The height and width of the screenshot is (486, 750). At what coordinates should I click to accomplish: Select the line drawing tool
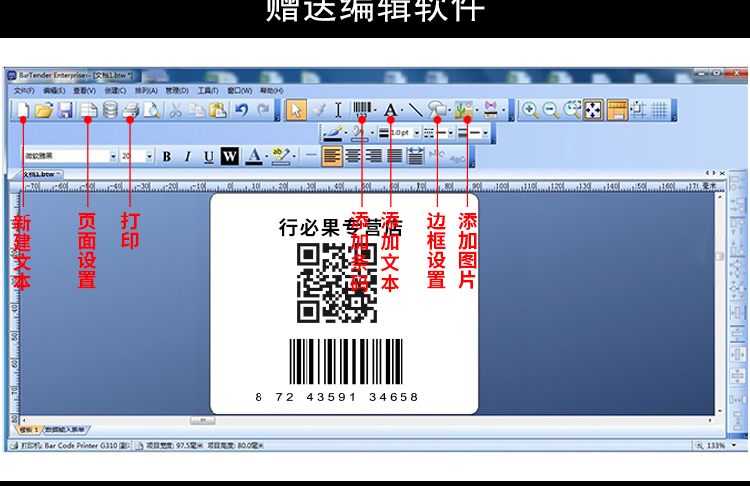tap(415, 110)
